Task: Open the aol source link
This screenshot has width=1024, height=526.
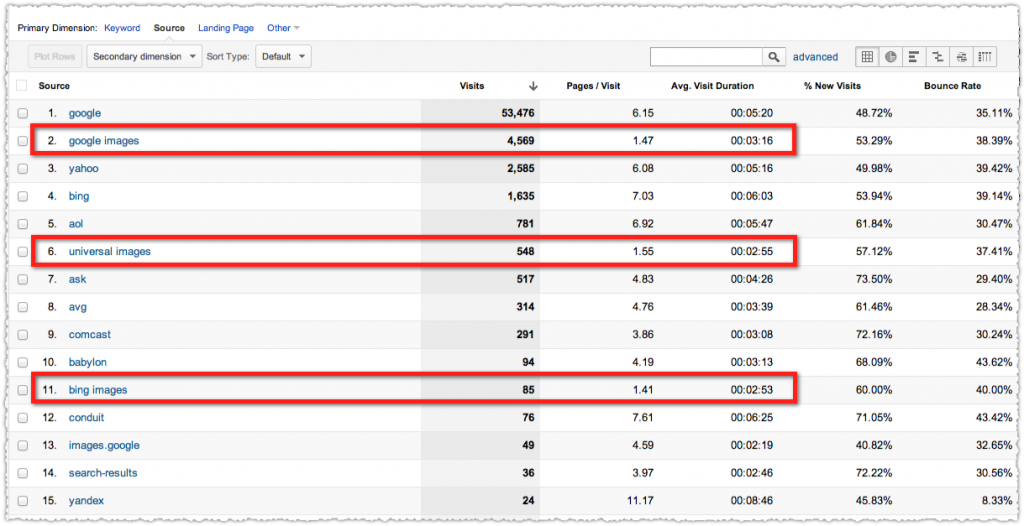Action: click(76, 223)
